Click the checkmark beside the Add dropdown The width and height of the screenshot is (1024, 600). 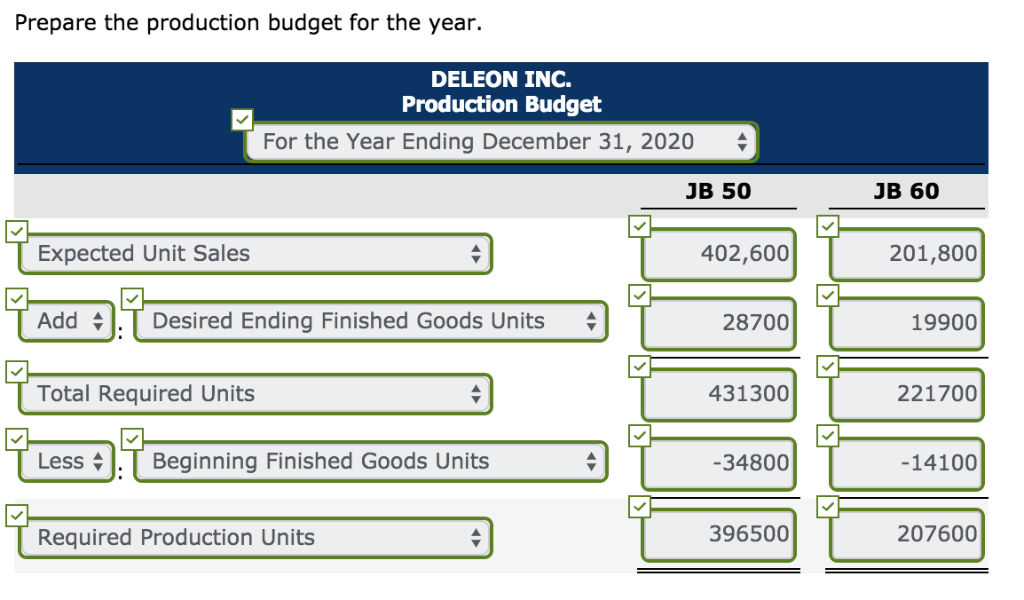pos(16,297)
